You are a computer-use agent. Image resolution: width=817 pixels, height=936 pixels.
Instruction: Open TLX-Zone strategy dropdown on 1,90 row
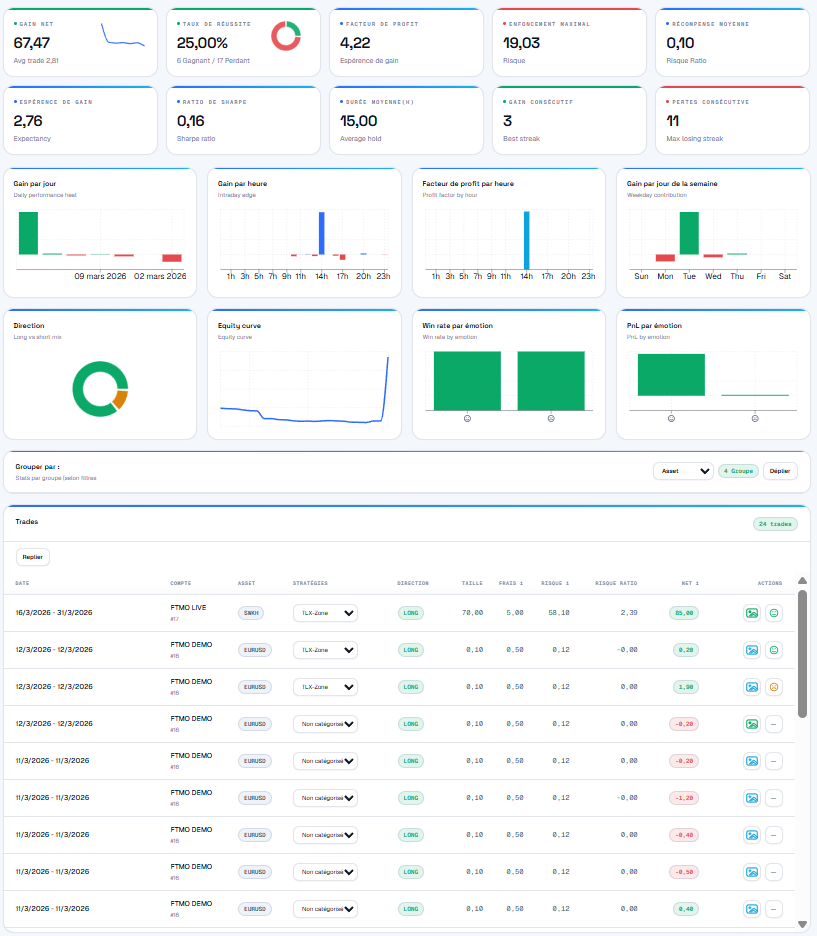[x=325, y=687]
